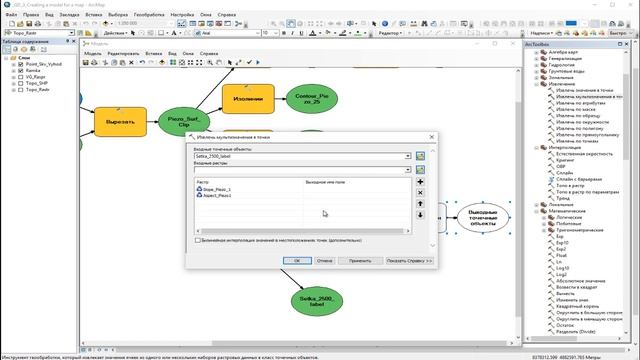Open the Arial font name dropdown
The width and height of the screenshot is (640, 360).
(x=258, y=33)
